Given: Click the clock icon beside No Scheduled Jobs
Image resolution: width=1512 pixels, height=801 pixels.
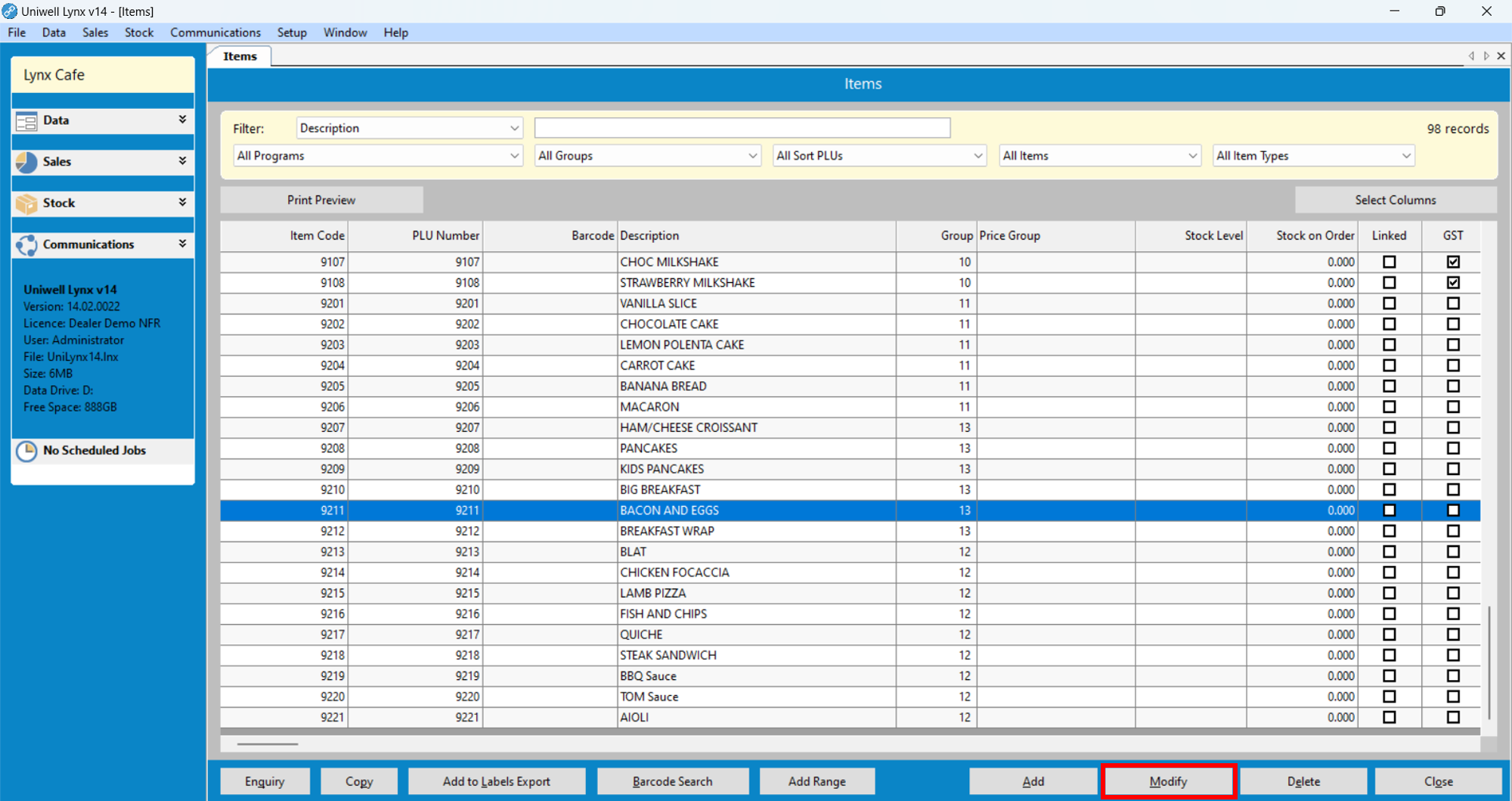Looking at the screenshot, I should coord(26,451).
